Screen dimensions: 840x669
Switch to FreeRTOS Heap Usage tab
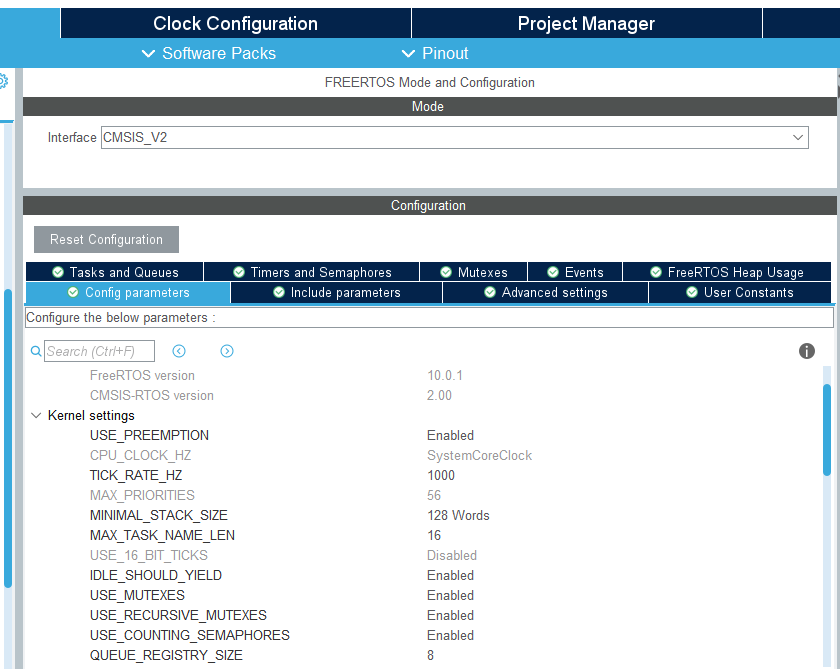[x=727, y=272]
